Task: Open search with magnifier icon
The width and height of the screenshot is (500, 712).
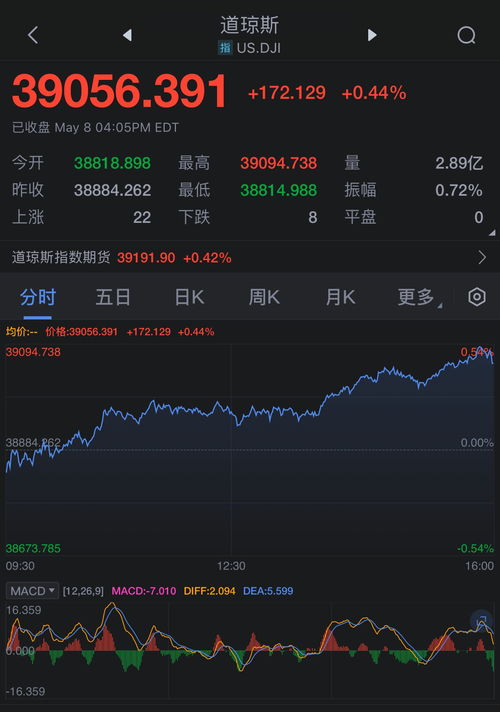Action: [x=466, y=35]
